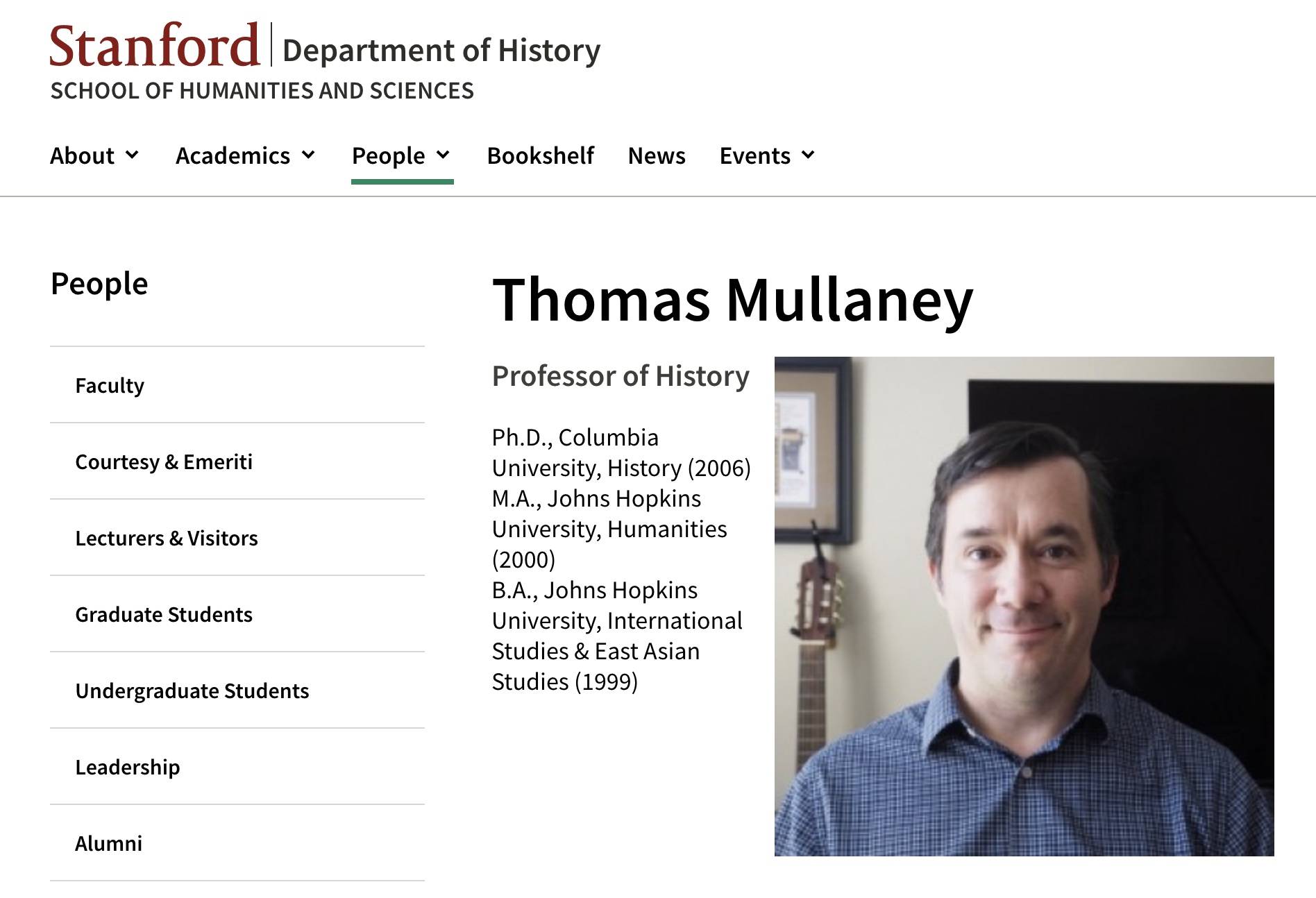1316x898 pixels.
Task: Click the B.A., Johns Hopkins text
Action: pos(617,636)
